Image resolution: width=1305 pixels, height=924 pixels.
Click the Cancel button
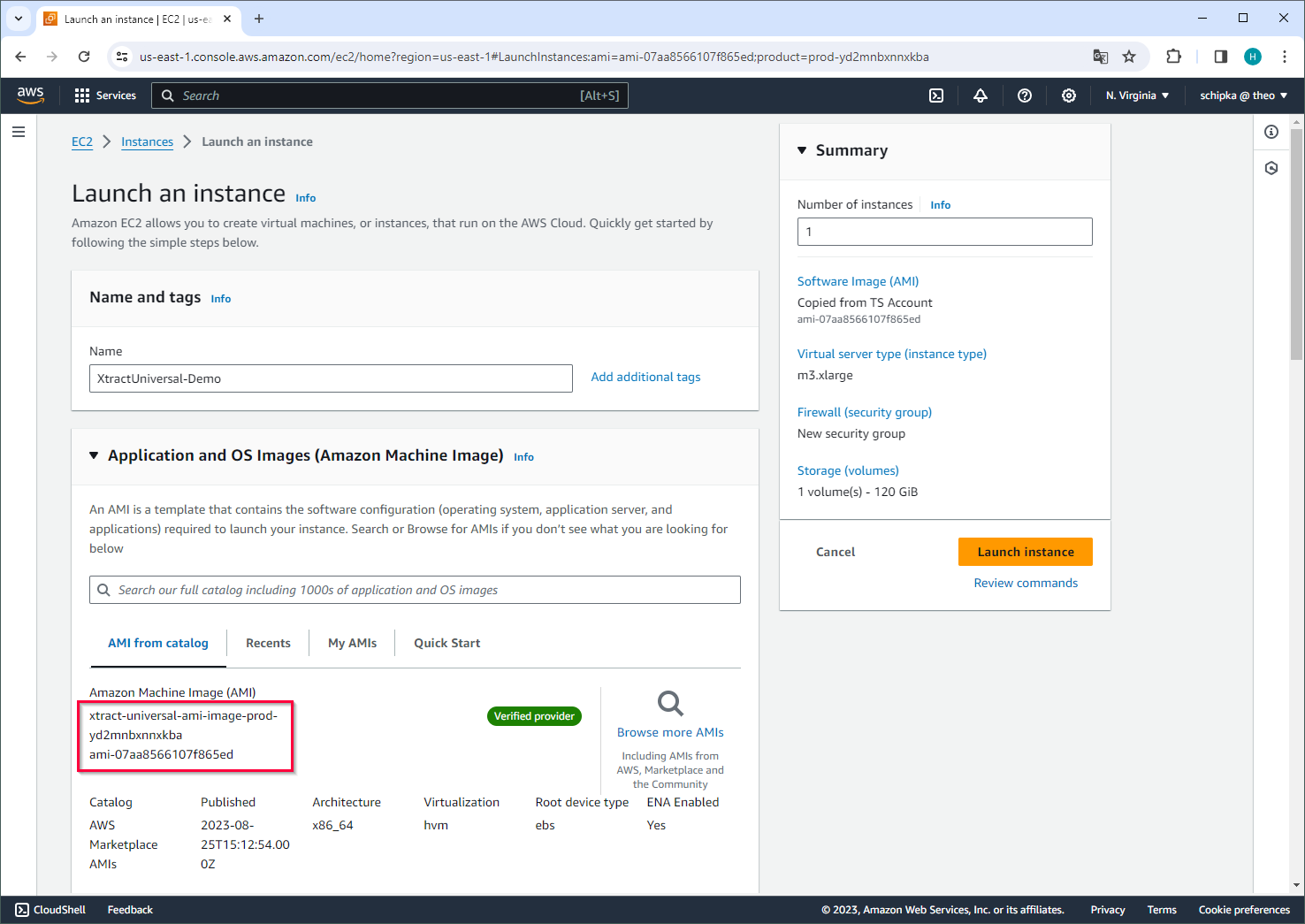(836, 552)
